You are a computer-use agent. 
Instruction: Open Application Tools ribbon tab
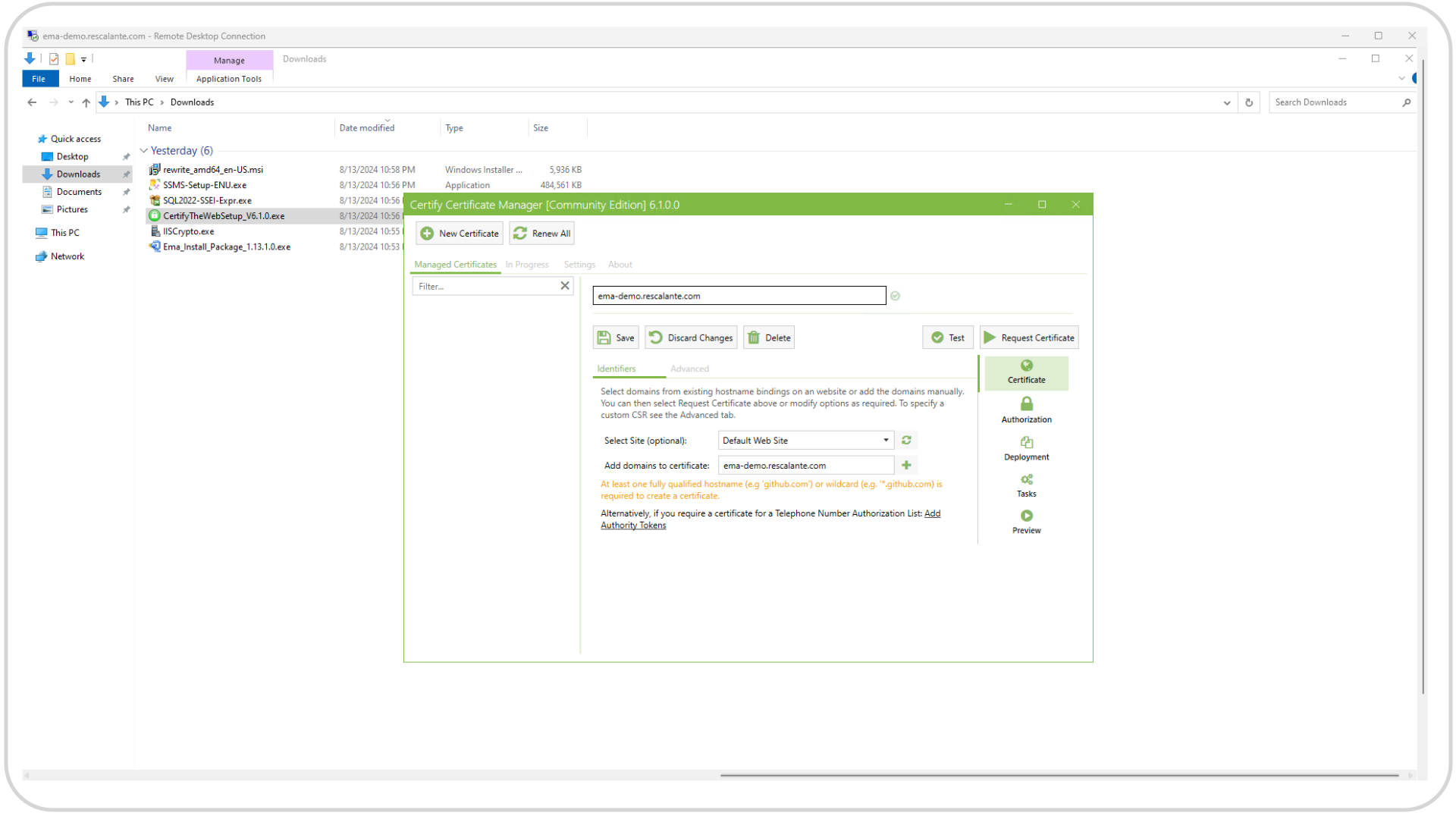point(228,79)
